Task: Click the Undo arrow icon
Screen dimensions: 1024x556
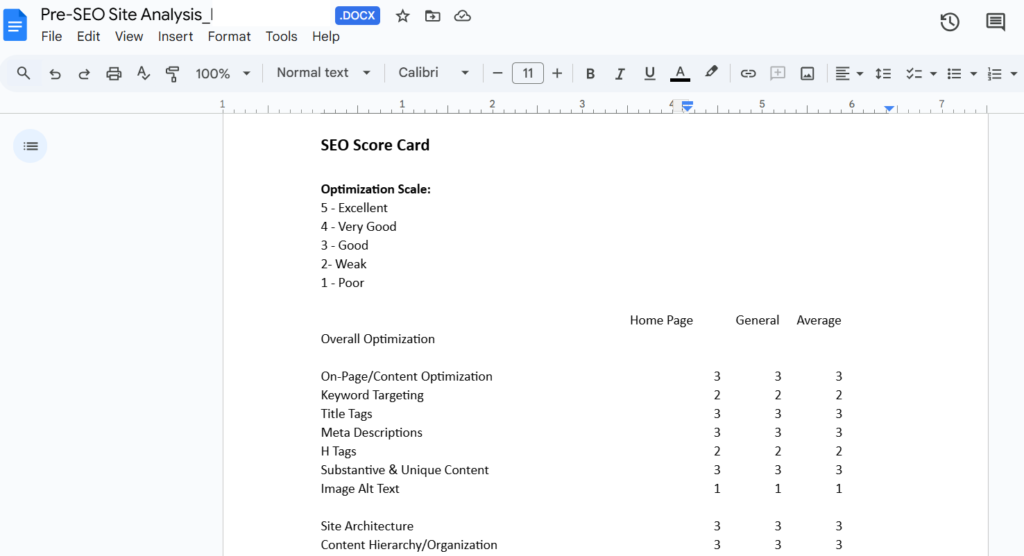Action: pyautogui.click(x=54, y=73)
